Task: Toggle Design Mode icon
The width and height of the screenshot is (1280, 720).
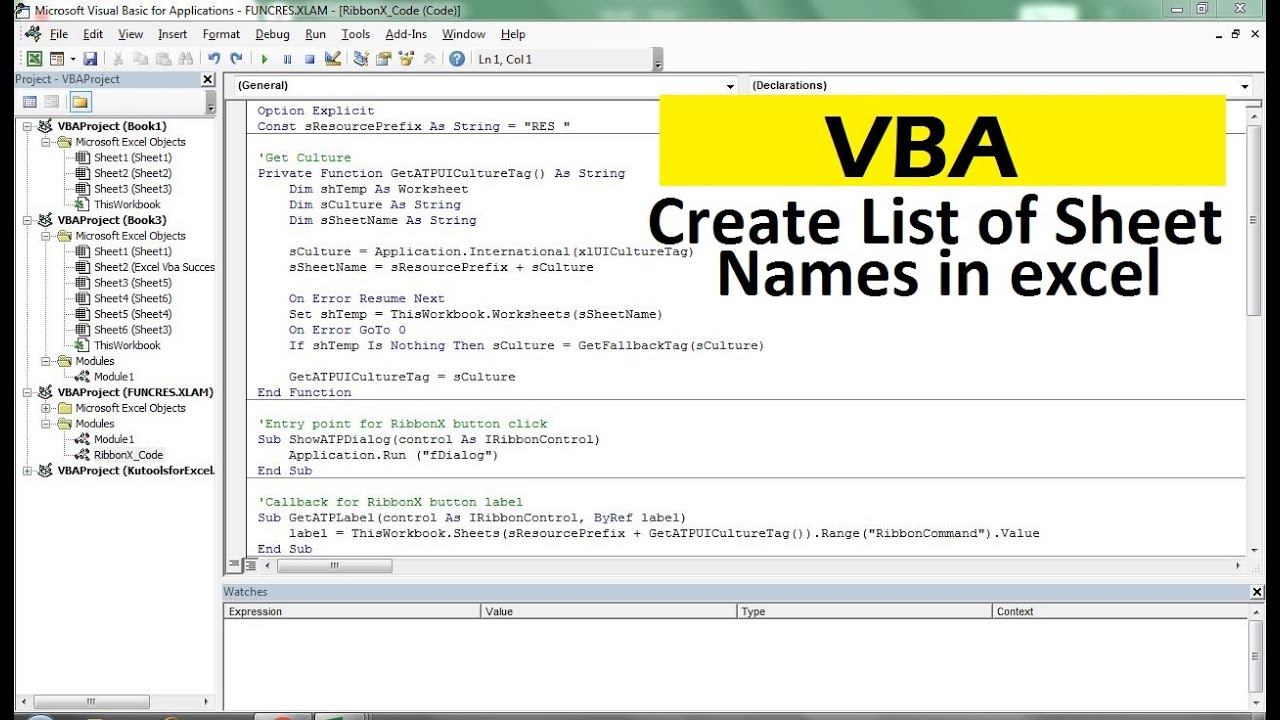Action: tap(333, 59)
